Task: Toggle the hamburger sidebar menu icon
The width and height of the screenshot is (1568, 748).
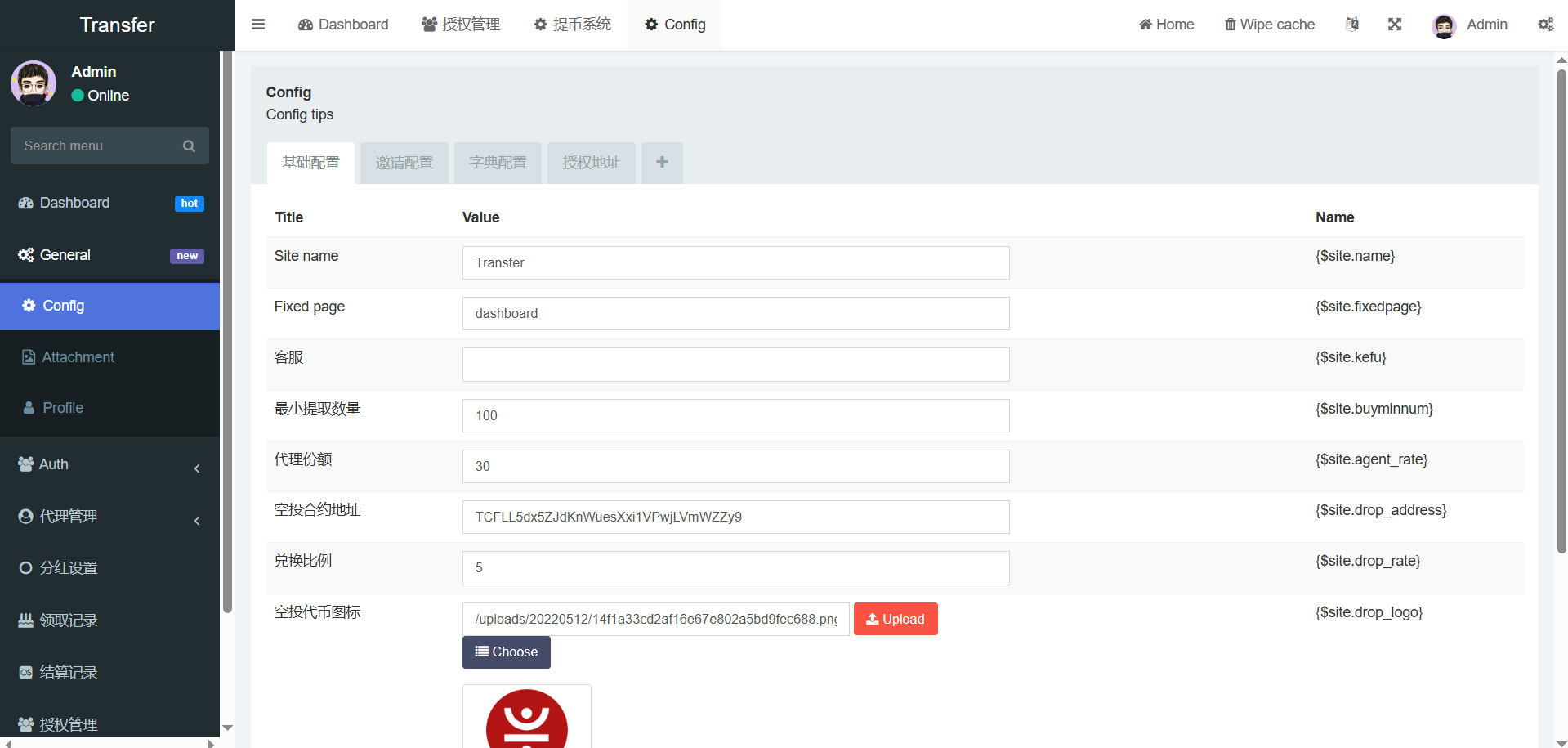Action: 258,25
